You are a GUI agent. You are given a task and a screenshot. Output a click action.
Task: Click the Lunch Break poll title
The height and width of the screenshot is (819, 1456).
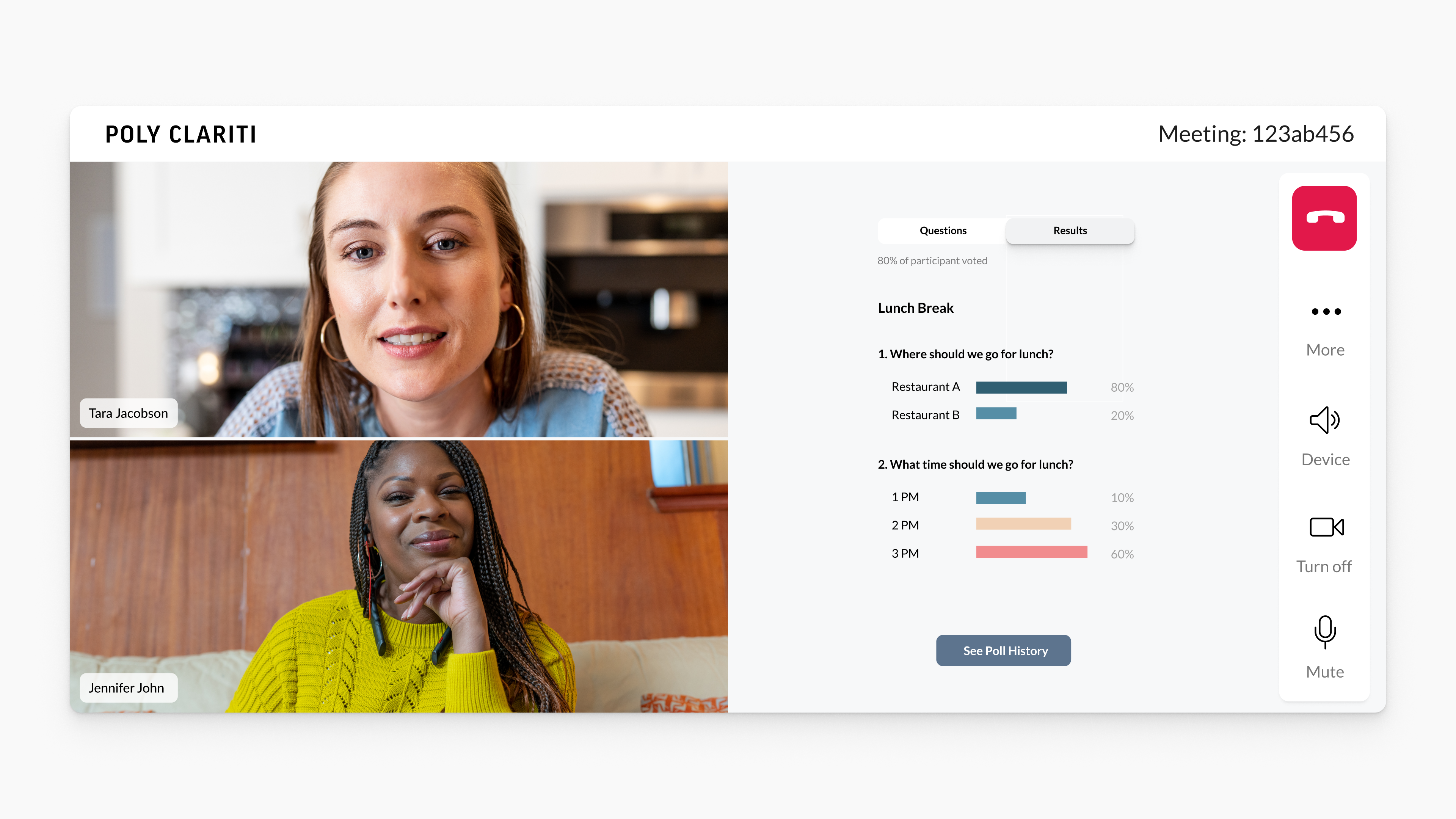(915, 308)
